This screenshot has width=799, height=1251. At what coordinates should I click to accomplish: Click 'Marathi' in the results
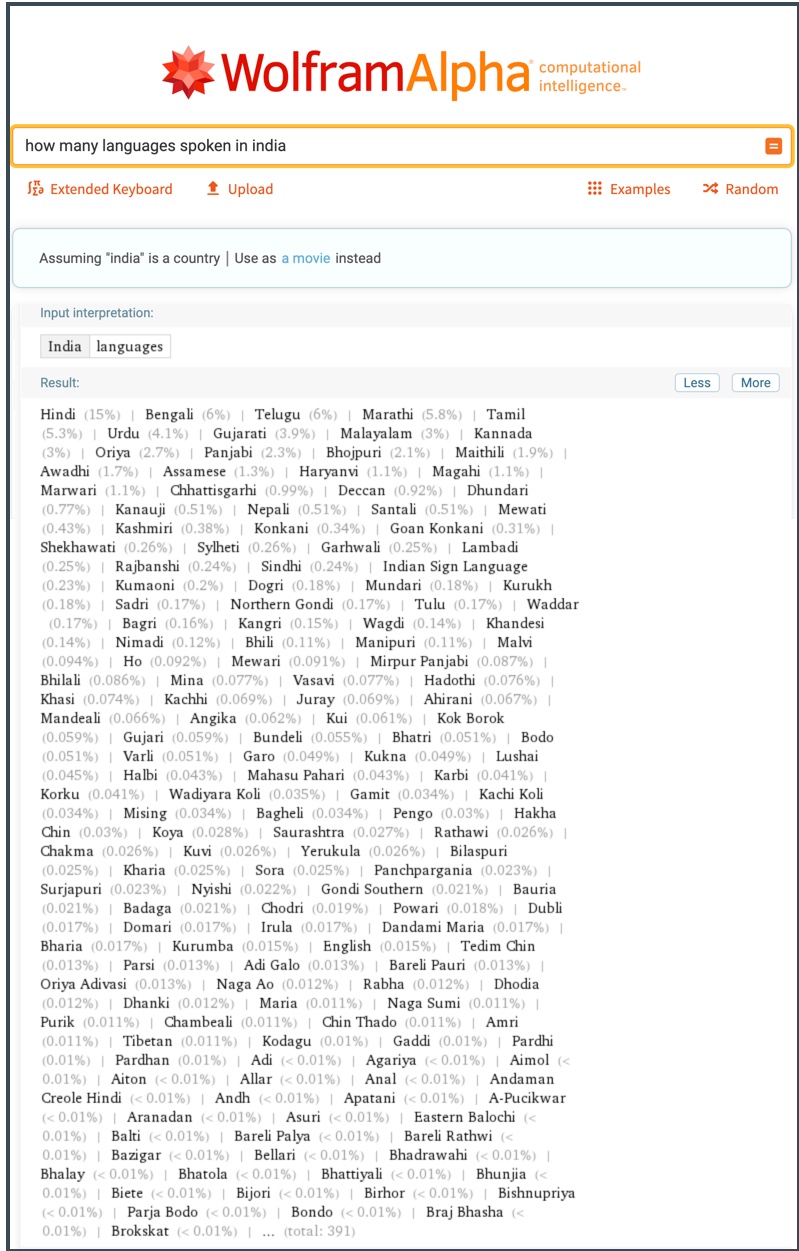point(388,414)
